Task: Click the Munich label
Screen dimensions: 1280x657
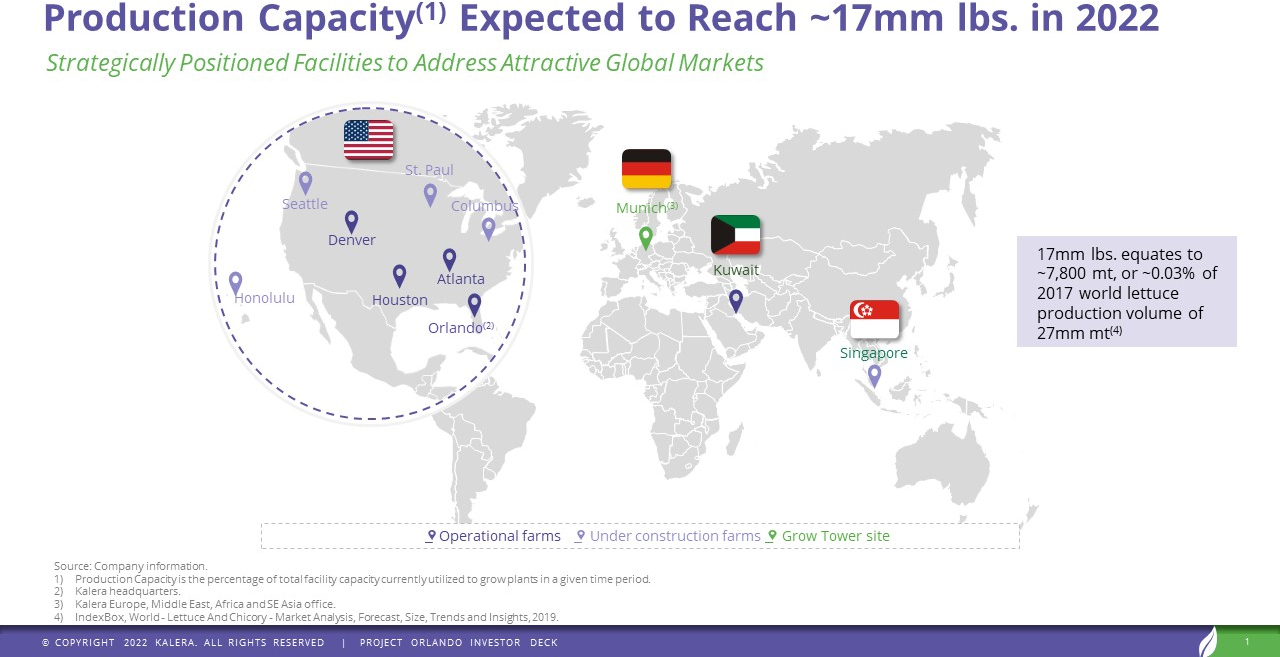Action: click(x=647, y=207)
